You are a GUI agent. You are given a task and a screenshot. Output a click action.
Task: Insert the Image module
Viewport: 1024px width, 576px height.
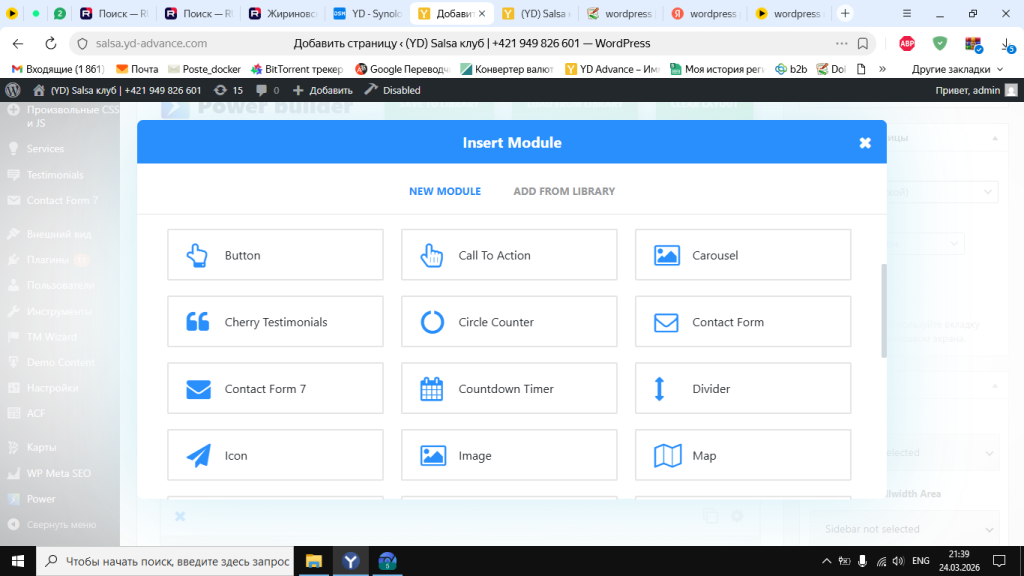click(509, 456)
